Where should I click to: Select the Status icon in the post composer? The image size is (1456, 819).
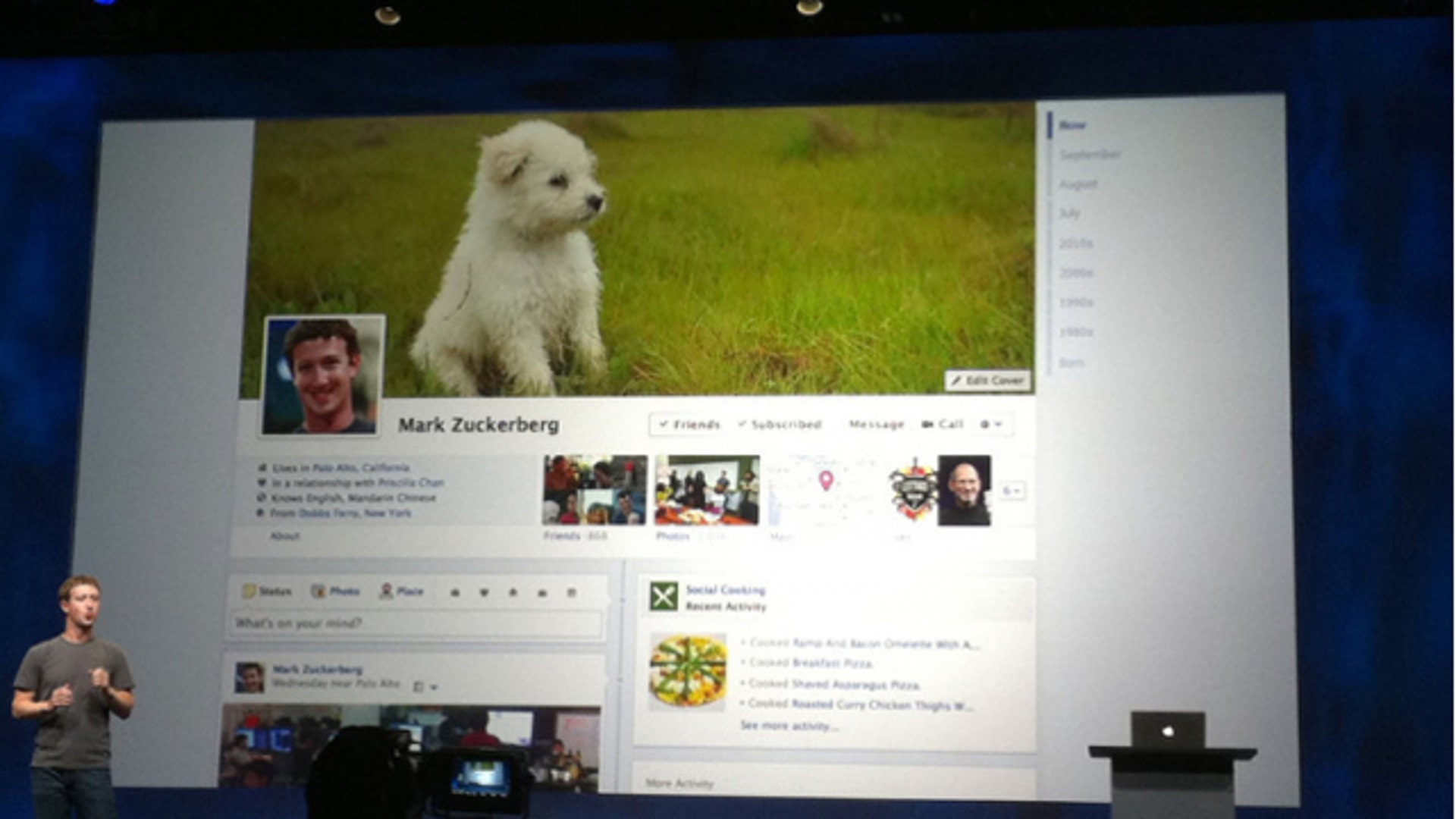pyautogui.click(x=250, y=591)
